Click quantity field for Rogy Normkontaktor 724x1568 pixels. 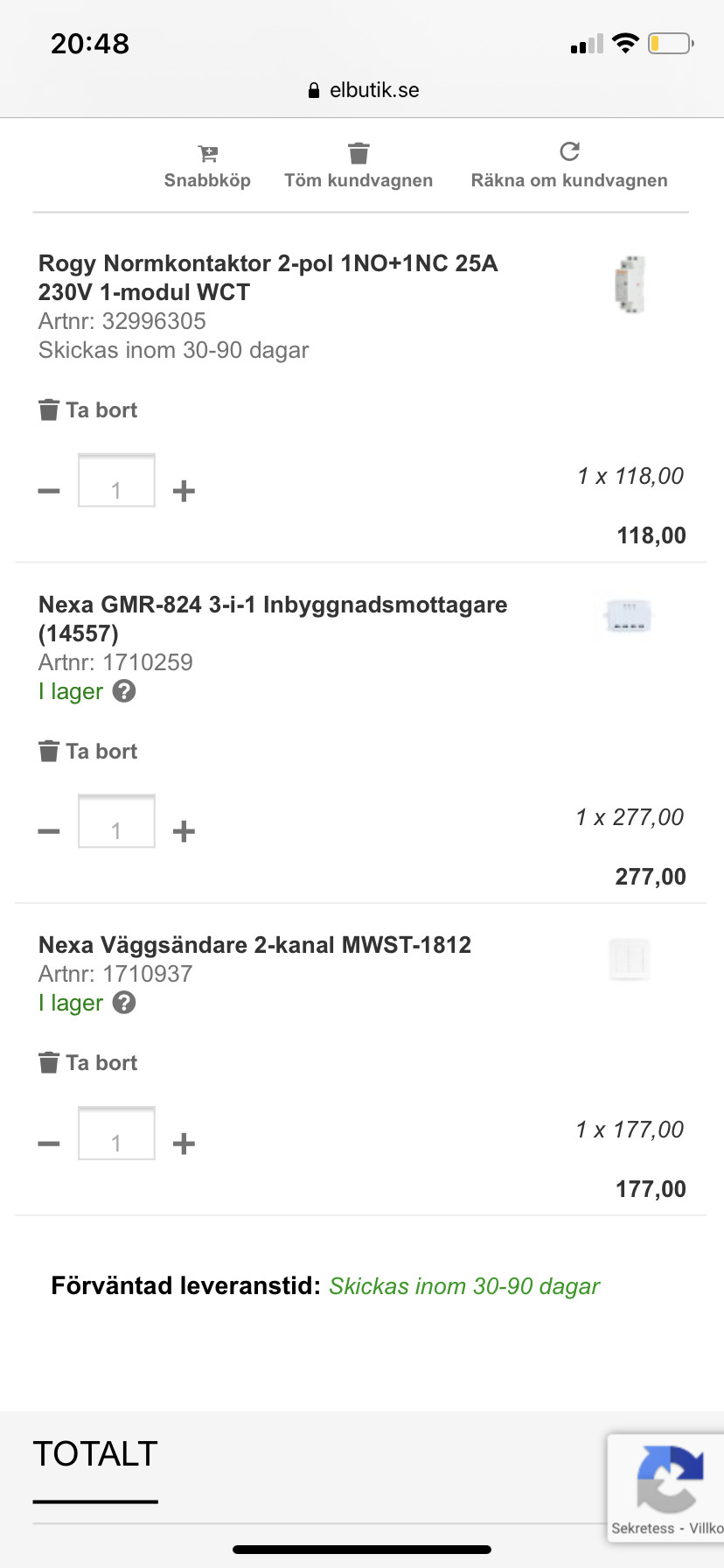tap(116, 481)
